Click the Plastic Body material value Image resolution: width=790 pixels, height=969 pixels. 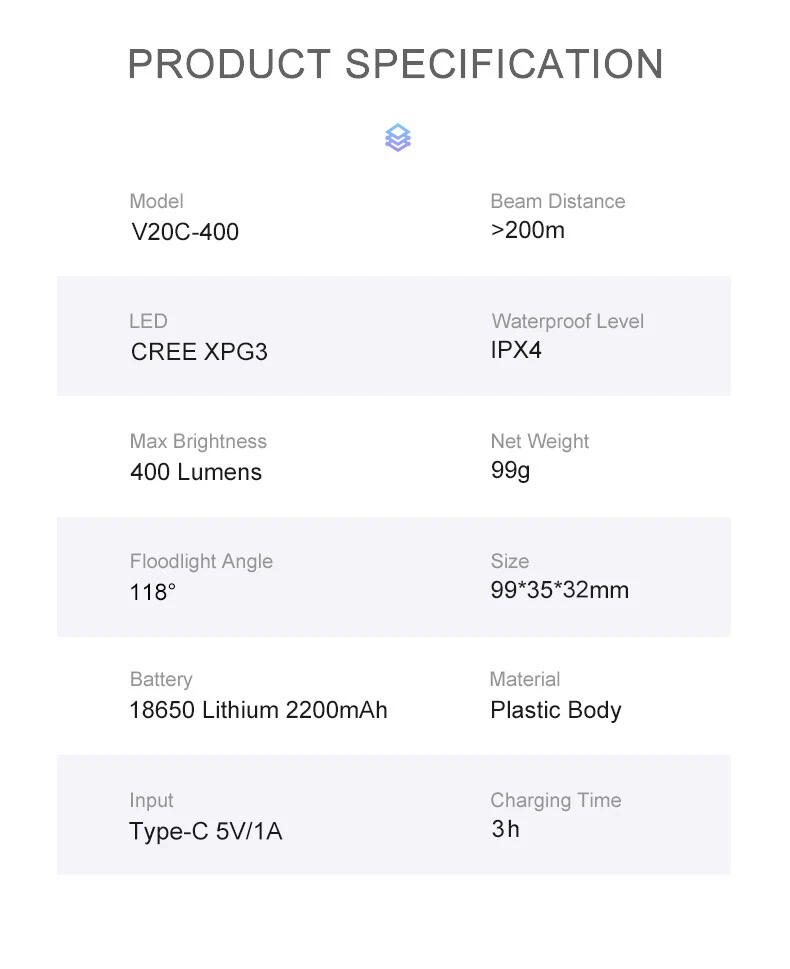(555, 710)
